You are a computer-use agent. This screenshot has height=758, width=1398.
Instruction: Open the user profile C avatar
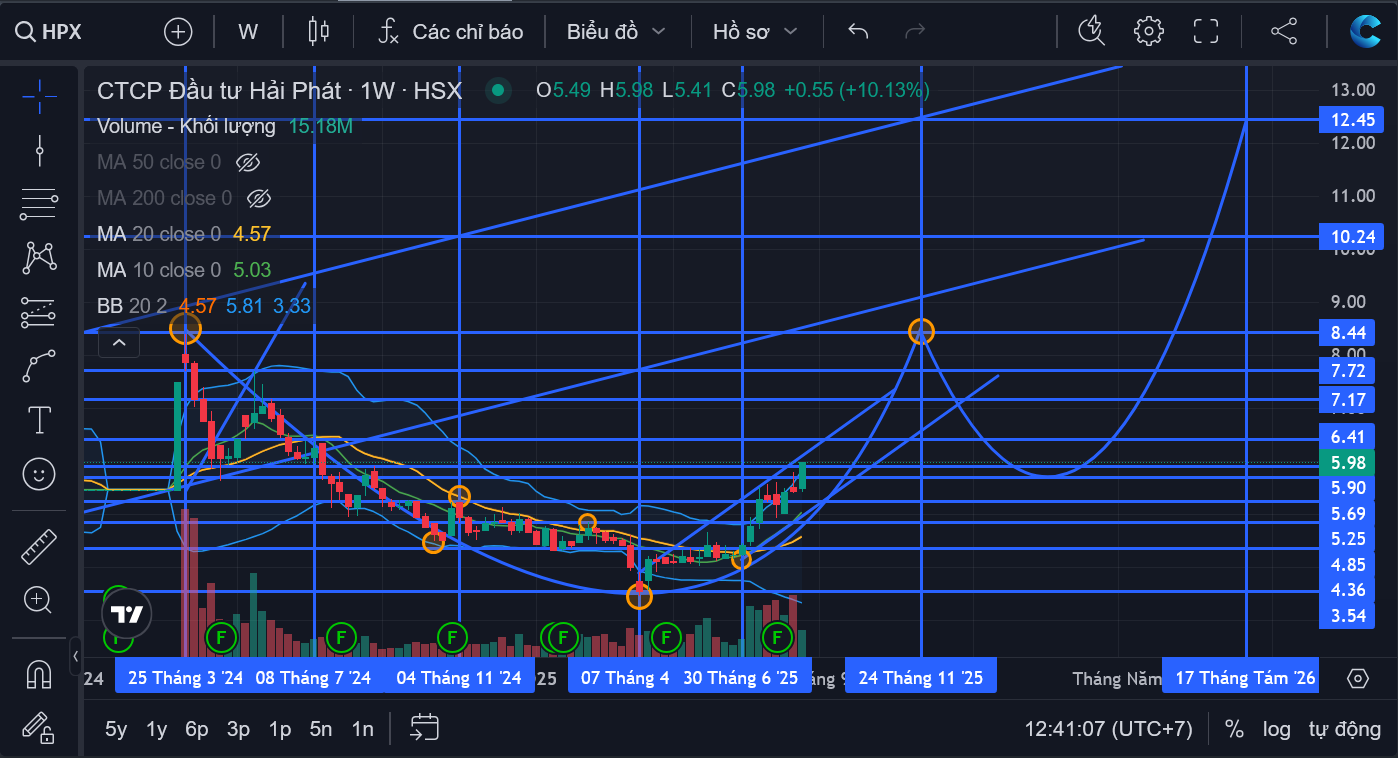pos(1364,31)
